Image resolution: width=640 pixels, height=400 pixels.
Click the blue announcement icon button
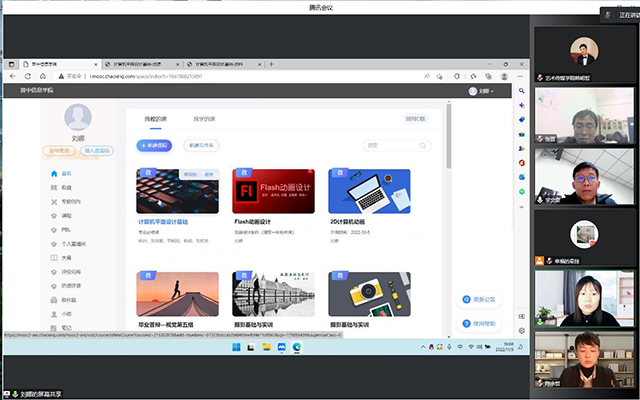click(x=467, y=299)
